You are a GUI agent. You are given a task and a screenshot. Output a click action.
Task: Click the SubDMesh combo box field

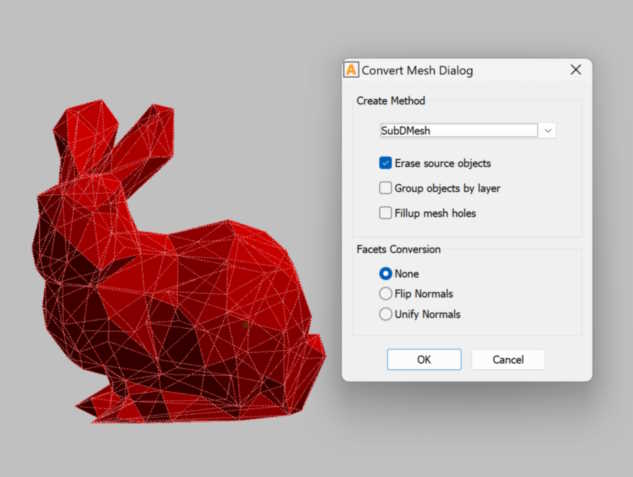coord(459,130)
